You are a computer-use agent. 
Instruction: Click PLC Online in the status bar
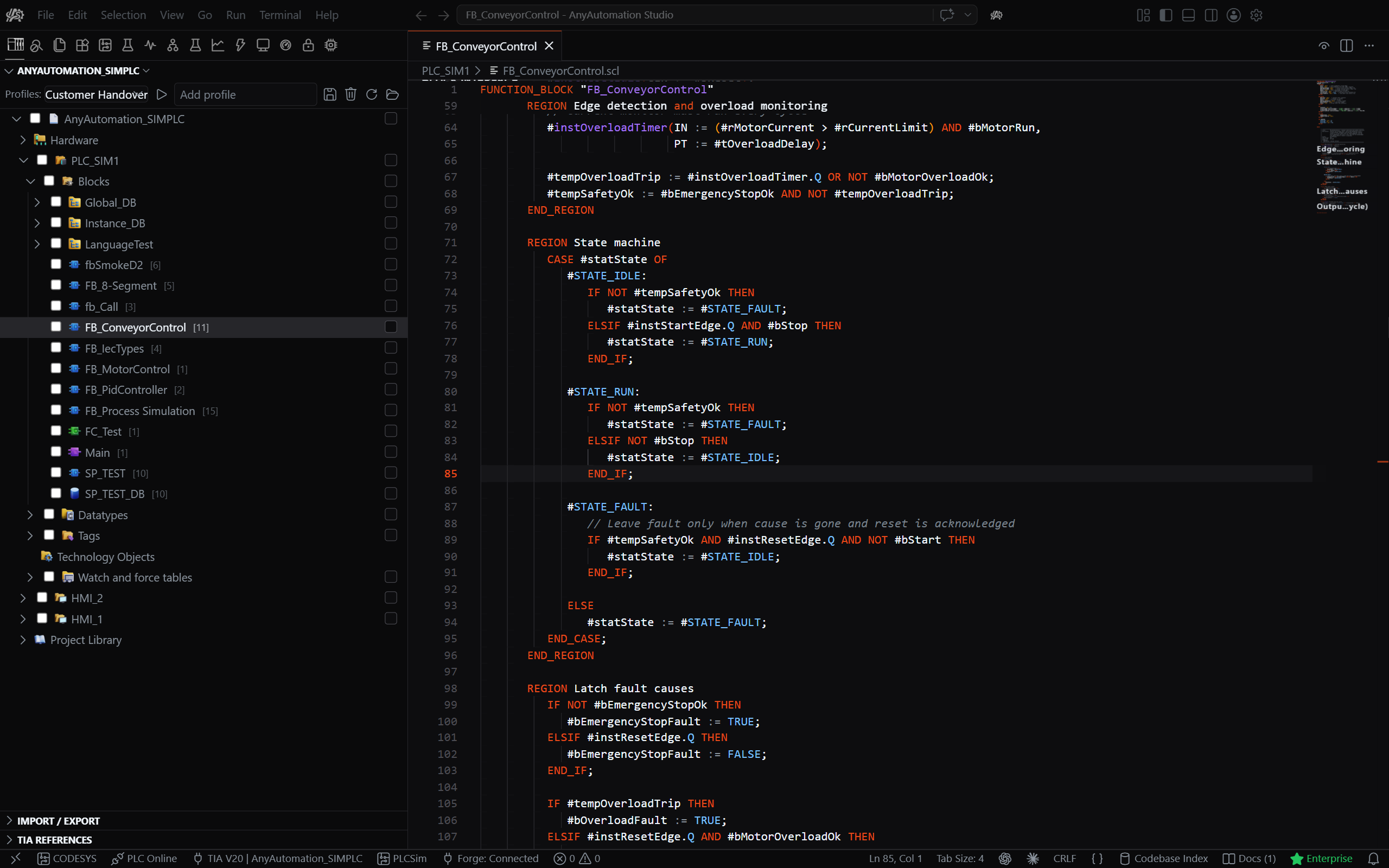[144, 858]
